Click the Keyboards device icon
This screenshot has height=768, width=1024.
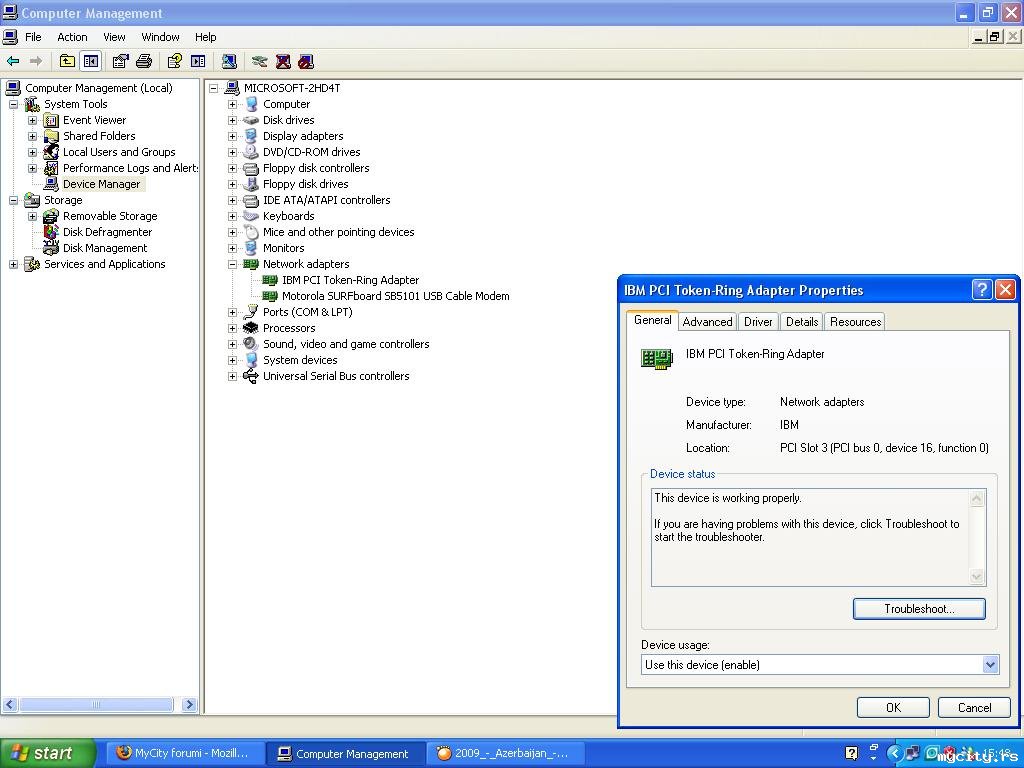tap(251, 216)
